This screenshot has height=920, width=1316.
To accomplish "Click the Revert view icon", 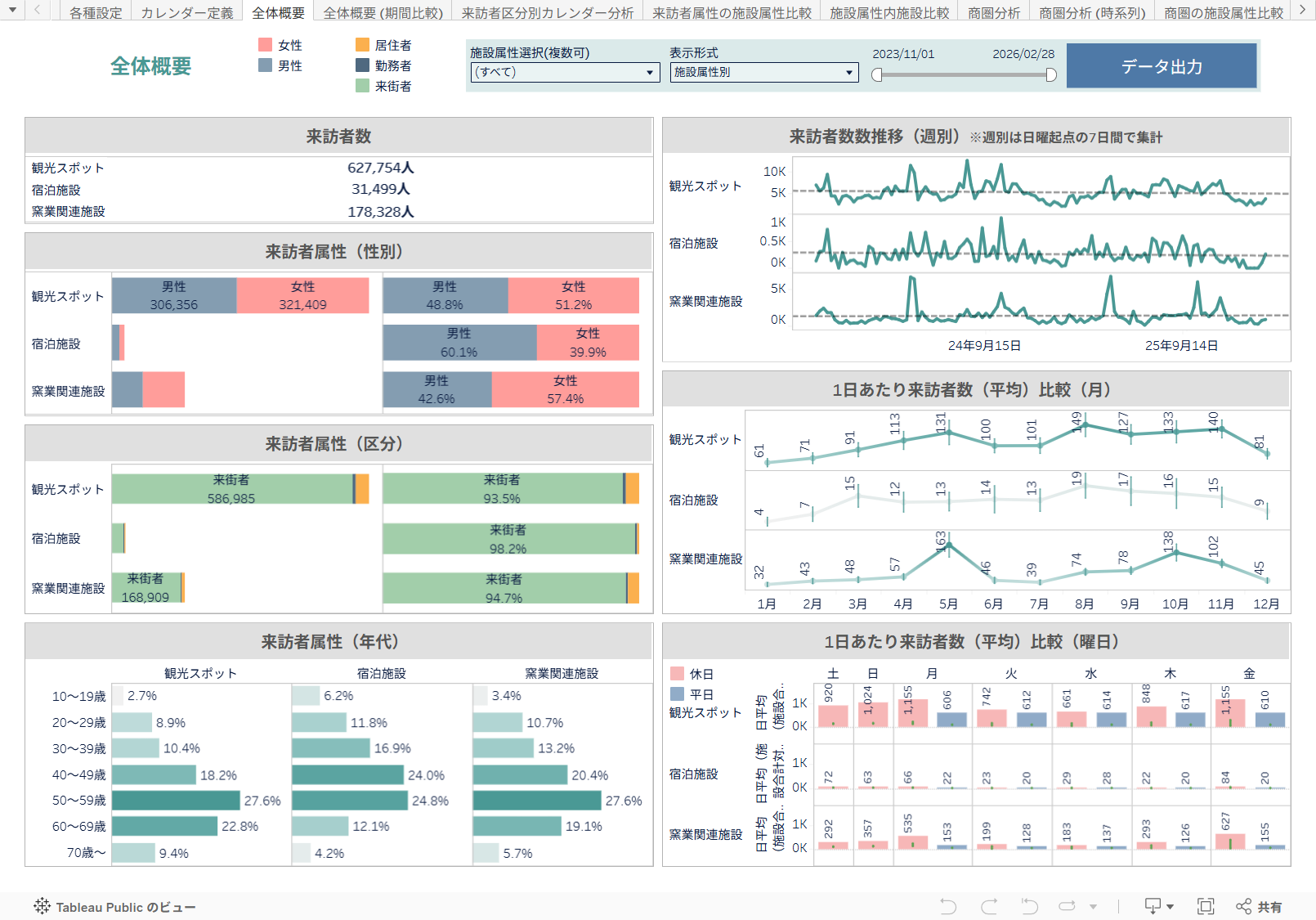I will point(1029,906).
